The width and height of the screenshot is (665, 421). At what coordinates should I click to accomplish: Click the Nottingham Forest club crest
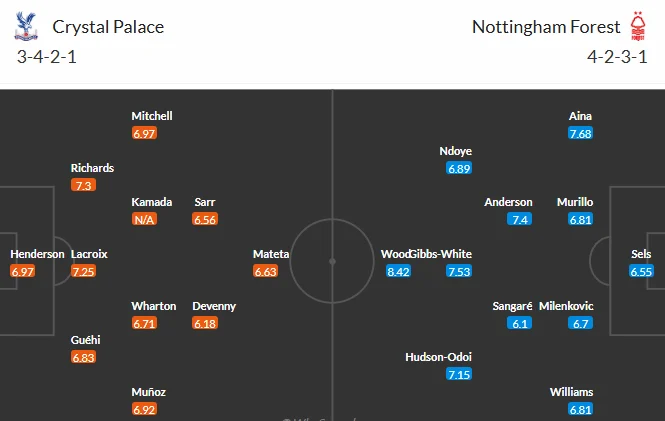[638, 26]
